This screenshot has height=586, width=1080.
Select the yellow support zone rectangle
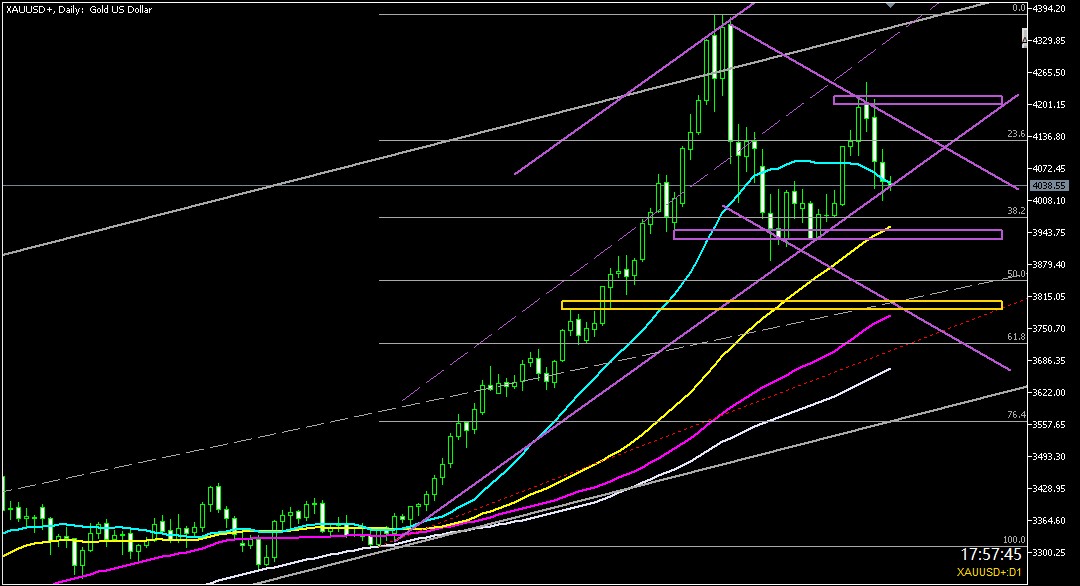(x=780, y=305)
